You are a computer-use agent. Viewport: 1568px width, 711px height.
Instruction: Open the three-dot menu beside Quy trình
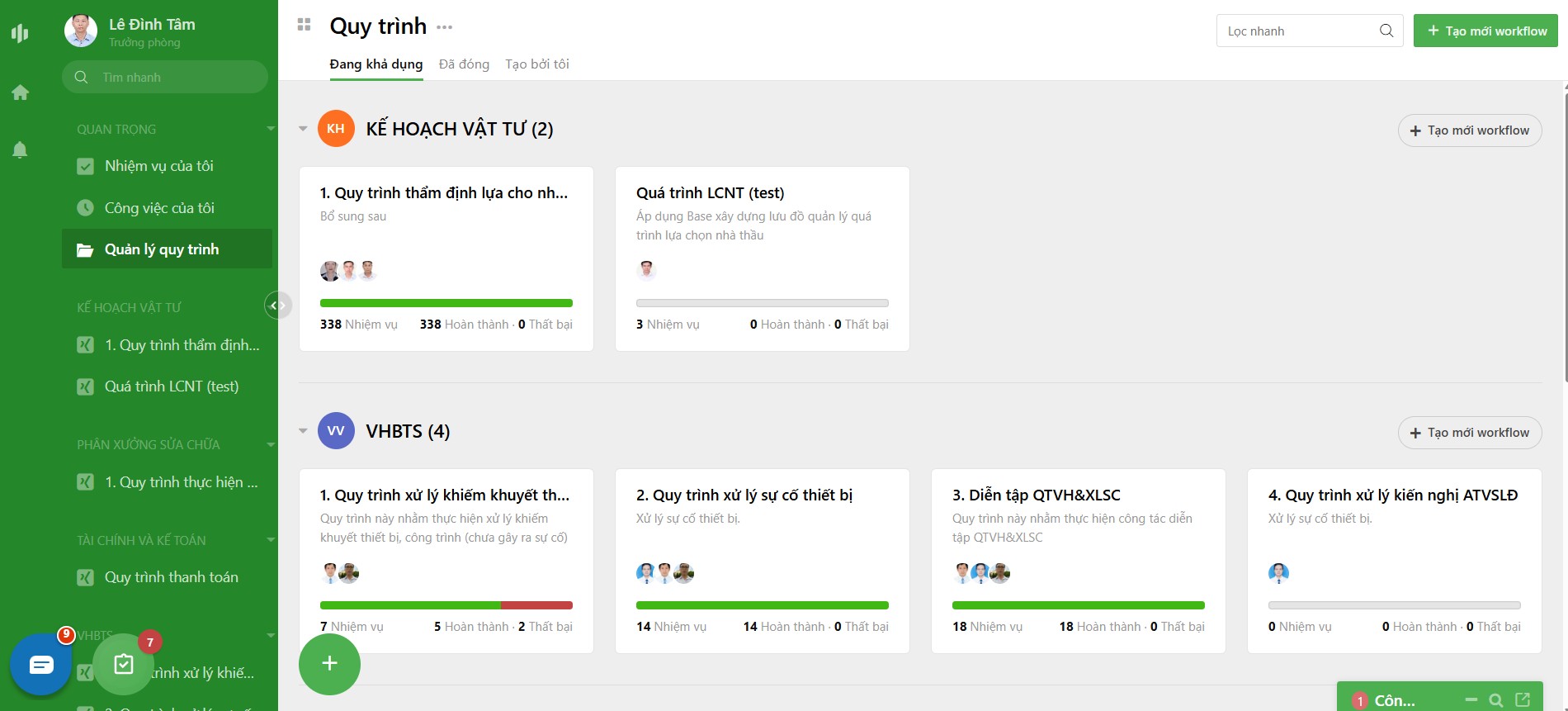(x=445, y=27)
